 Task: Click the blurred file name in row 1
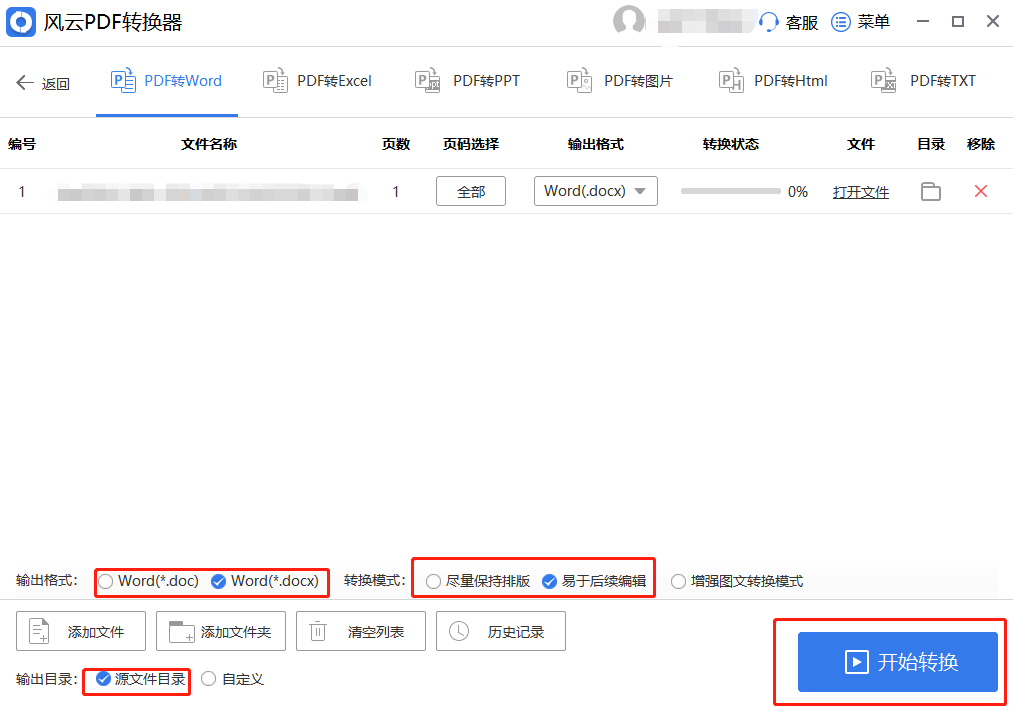[x=207, y=192]
